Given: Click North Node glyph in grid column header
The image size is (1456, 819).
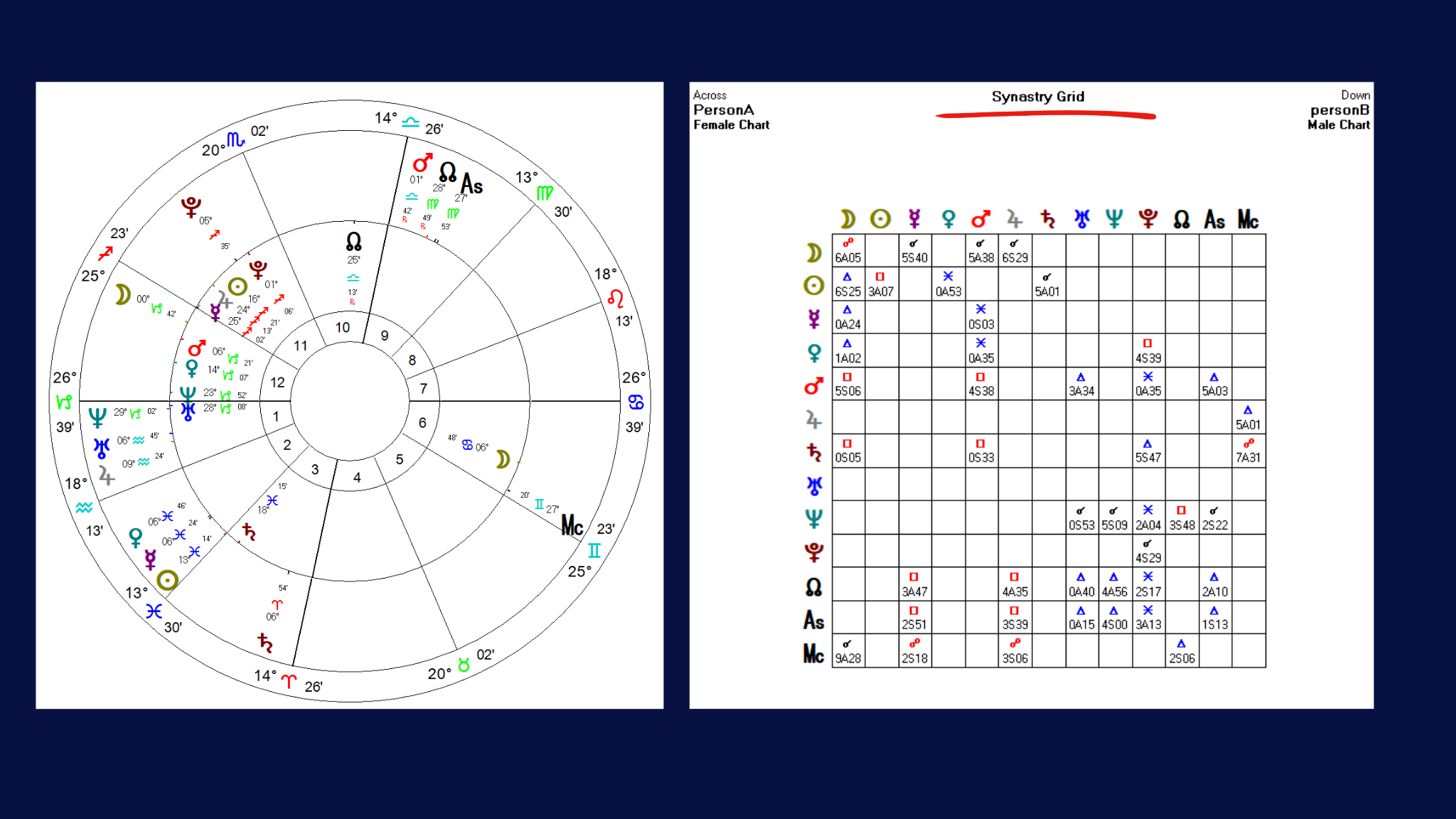Looking at the screenshot, I should (x=1182, y=219).
